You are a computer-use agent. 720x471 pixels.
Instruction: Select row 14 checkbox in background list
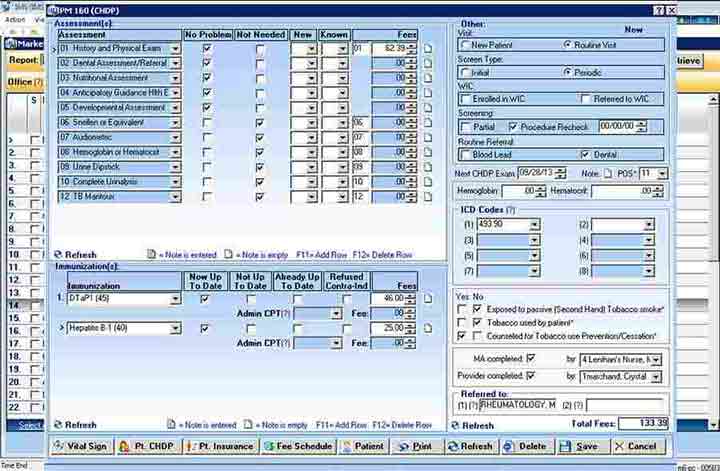pos(34,305)
